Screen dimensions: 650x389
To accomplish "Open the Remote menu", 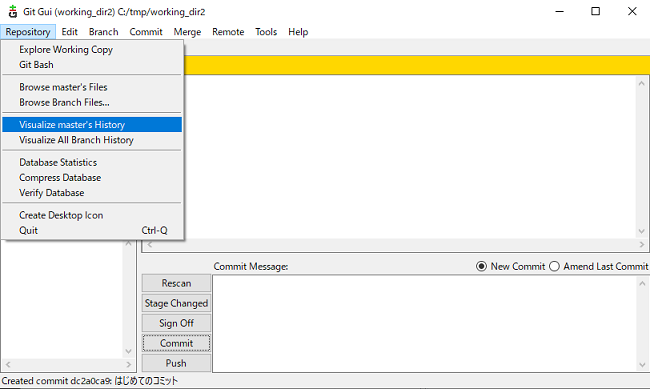I will [228, 32].
